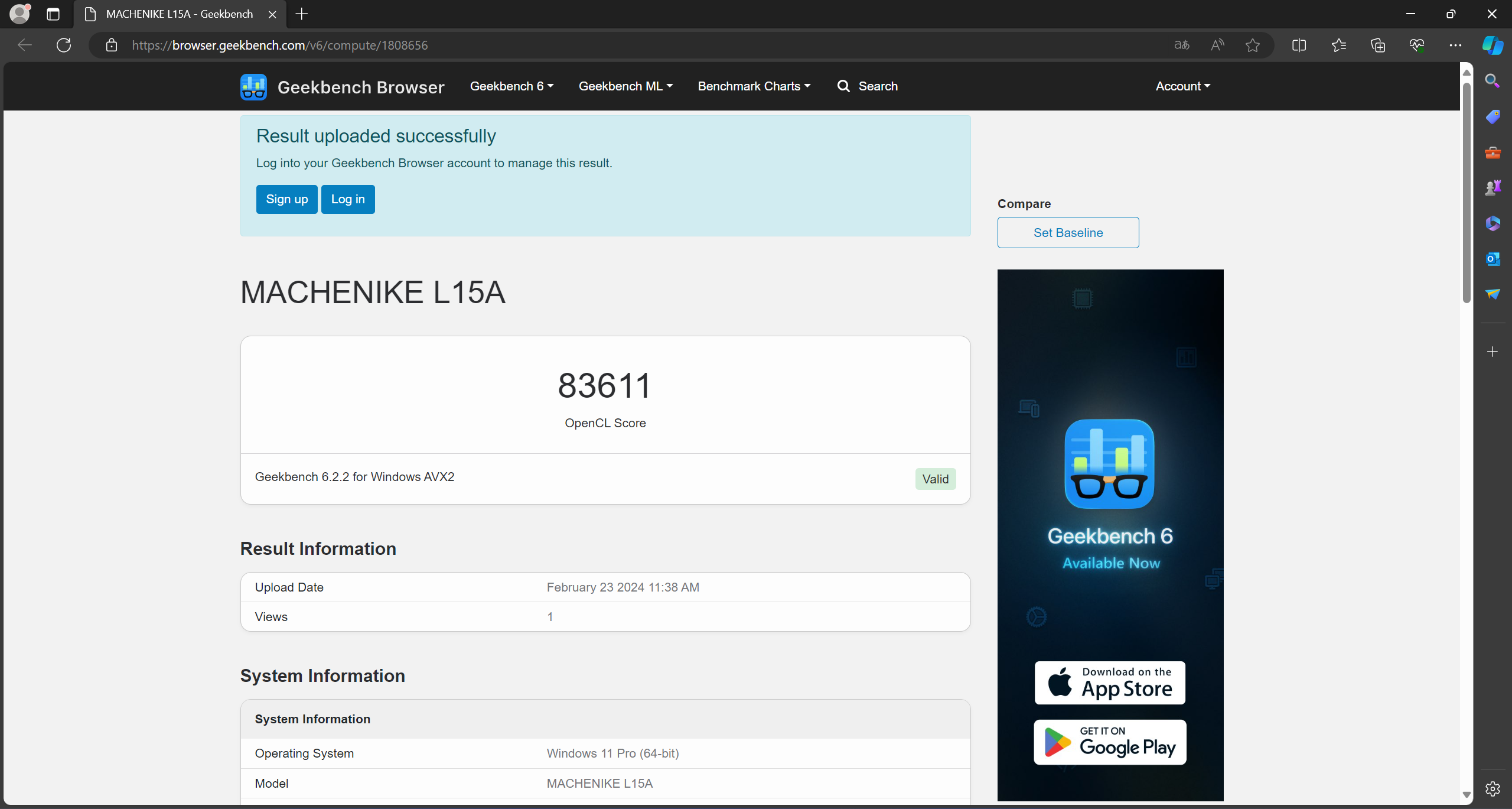Click the 83611 OpenCL score value
This screenshot has width=1512, height=809.
tap(605, 386)
